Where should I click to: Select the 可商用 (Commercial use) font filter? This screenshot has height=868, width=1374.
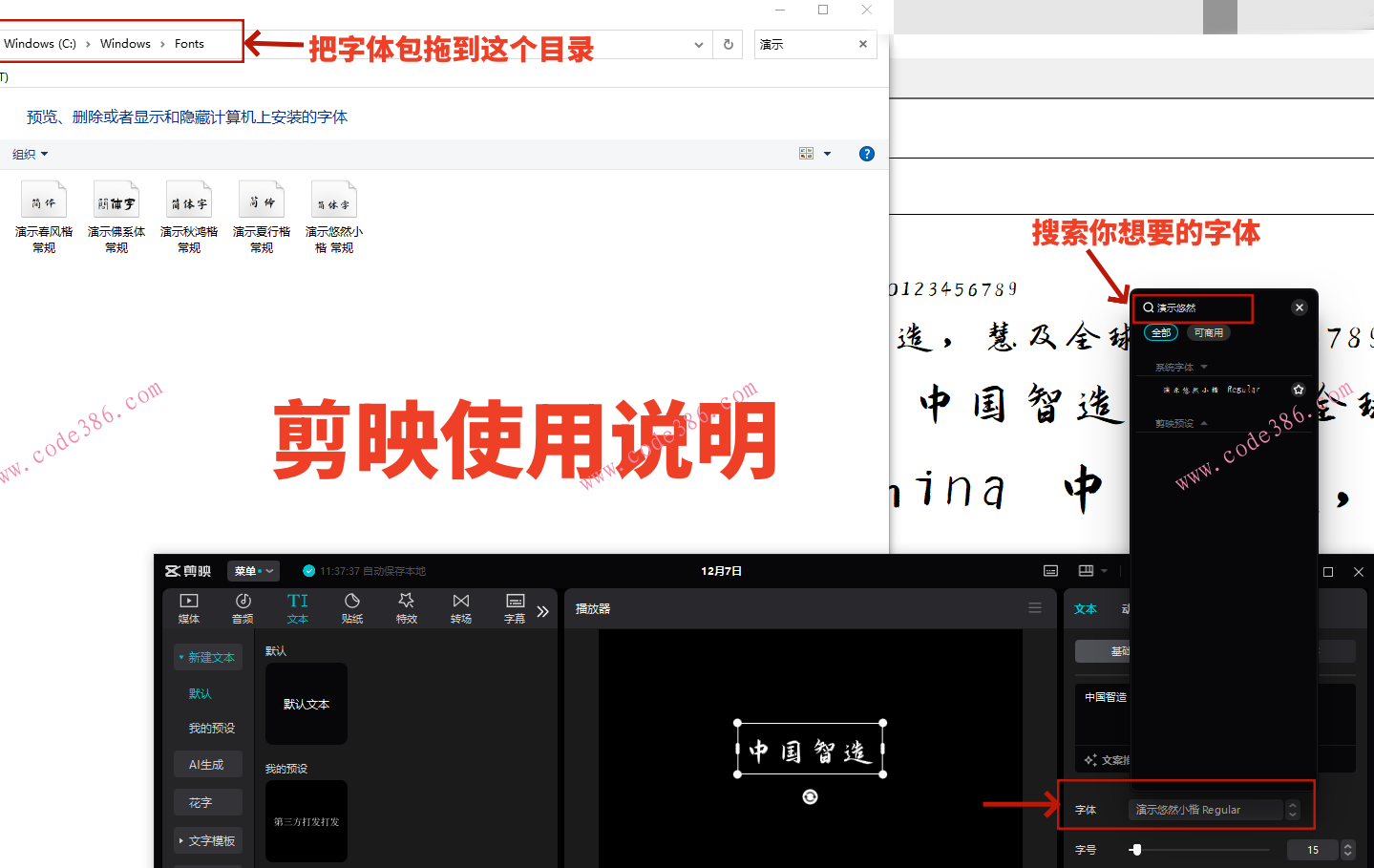point(1208,333)
